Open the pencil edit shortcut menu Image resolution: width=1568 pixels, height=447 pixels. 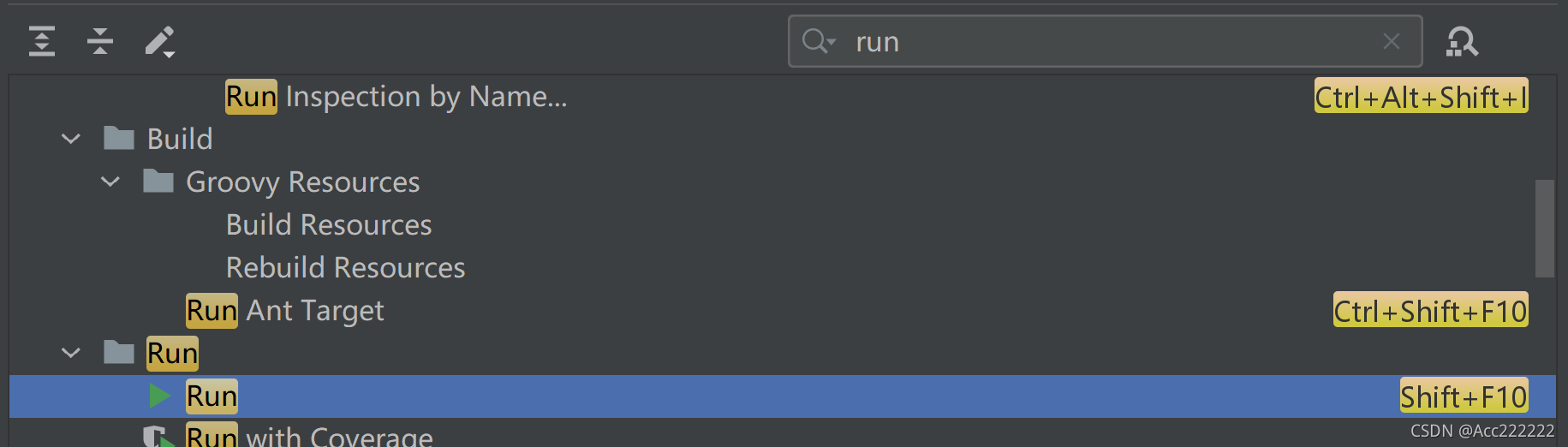click(x=159, y=41)
